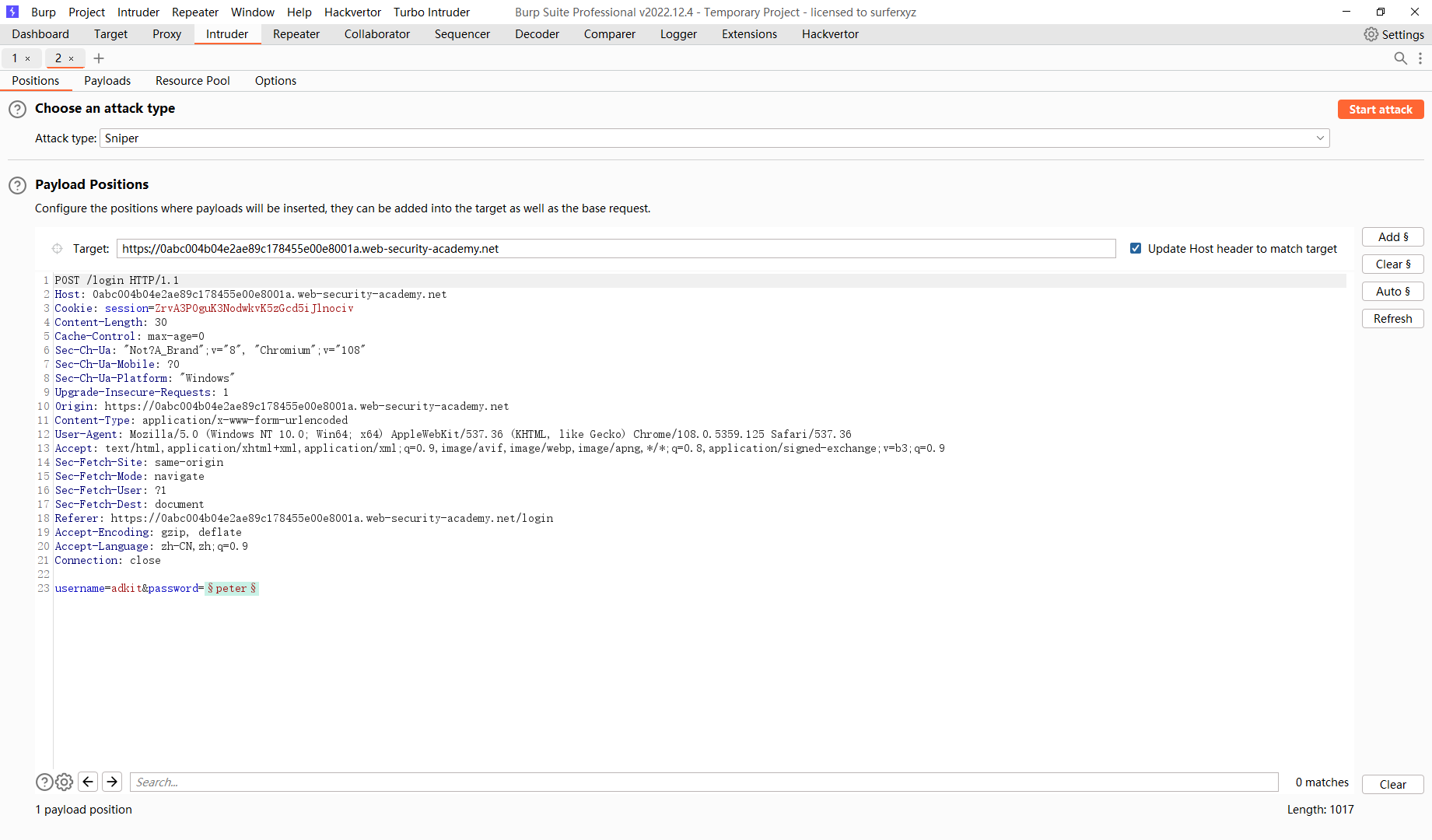Image resolution: width=1432 pixels, height=840 pixels.
Task: Click the Start attack button
Action: click(1381, 110)
